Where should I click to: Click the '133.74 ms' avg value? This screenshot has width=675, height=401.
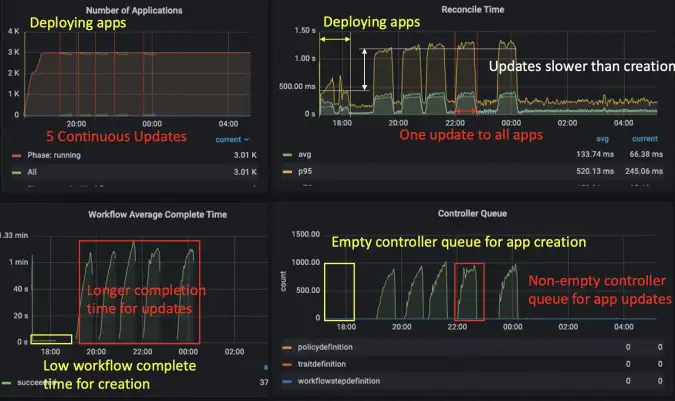[595, 154]
